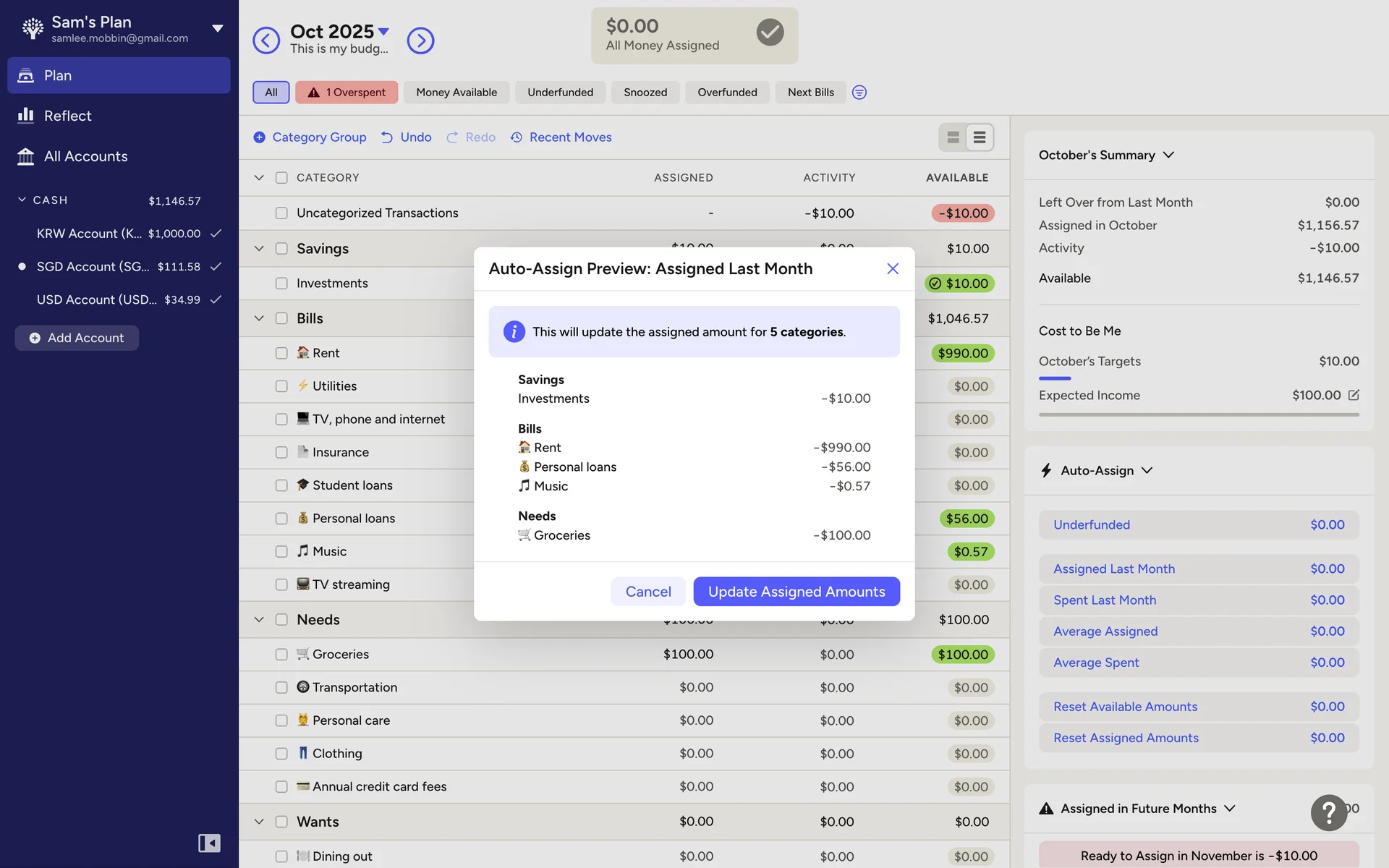Viewport: 1389px width, 868px height.
Task: Open the Sam's Plan account dropdown
Action: click(217, 29)
